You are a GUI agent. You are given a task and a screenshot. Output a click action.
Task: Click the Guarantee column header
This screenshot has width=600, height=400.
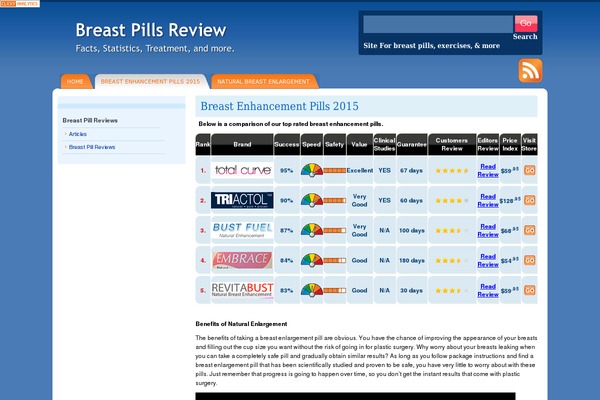coord(412,144)
